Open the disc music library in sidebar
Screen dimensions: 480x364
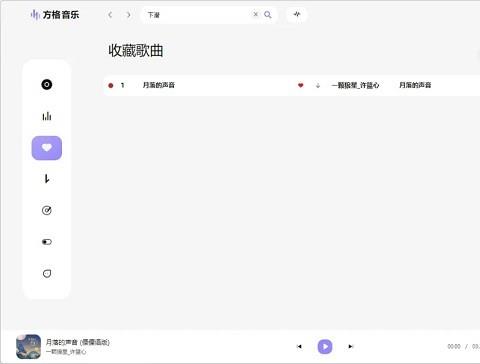point(47,84)
